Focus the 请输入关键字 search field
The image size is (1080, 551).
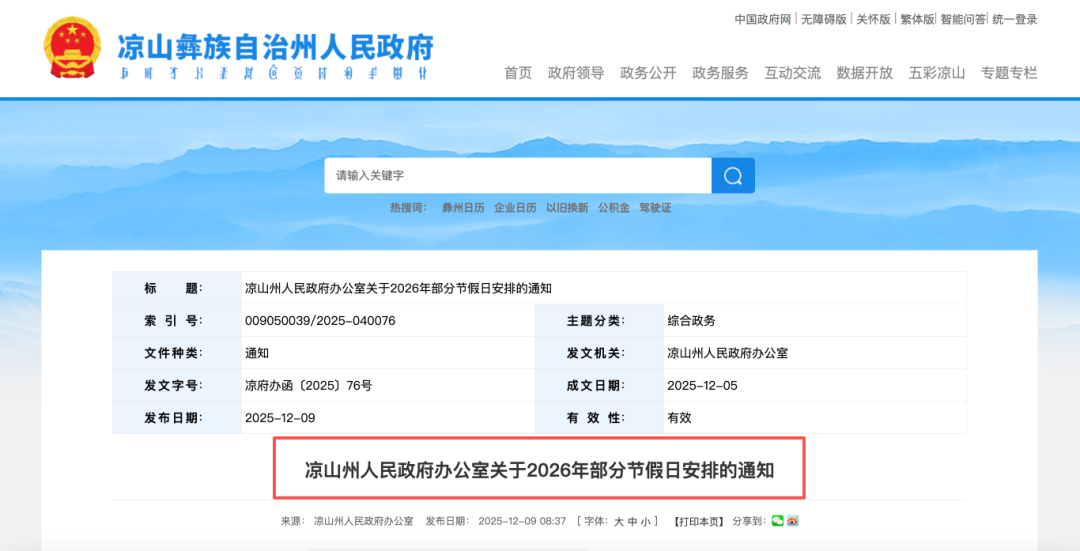point(518,176)
